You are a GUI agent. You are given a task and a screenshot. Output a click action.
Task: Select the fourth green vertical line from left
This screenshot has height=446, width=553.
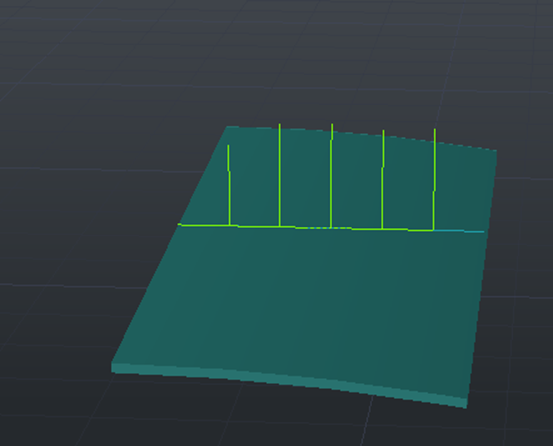pyautogui.click(x=383, y=179)
